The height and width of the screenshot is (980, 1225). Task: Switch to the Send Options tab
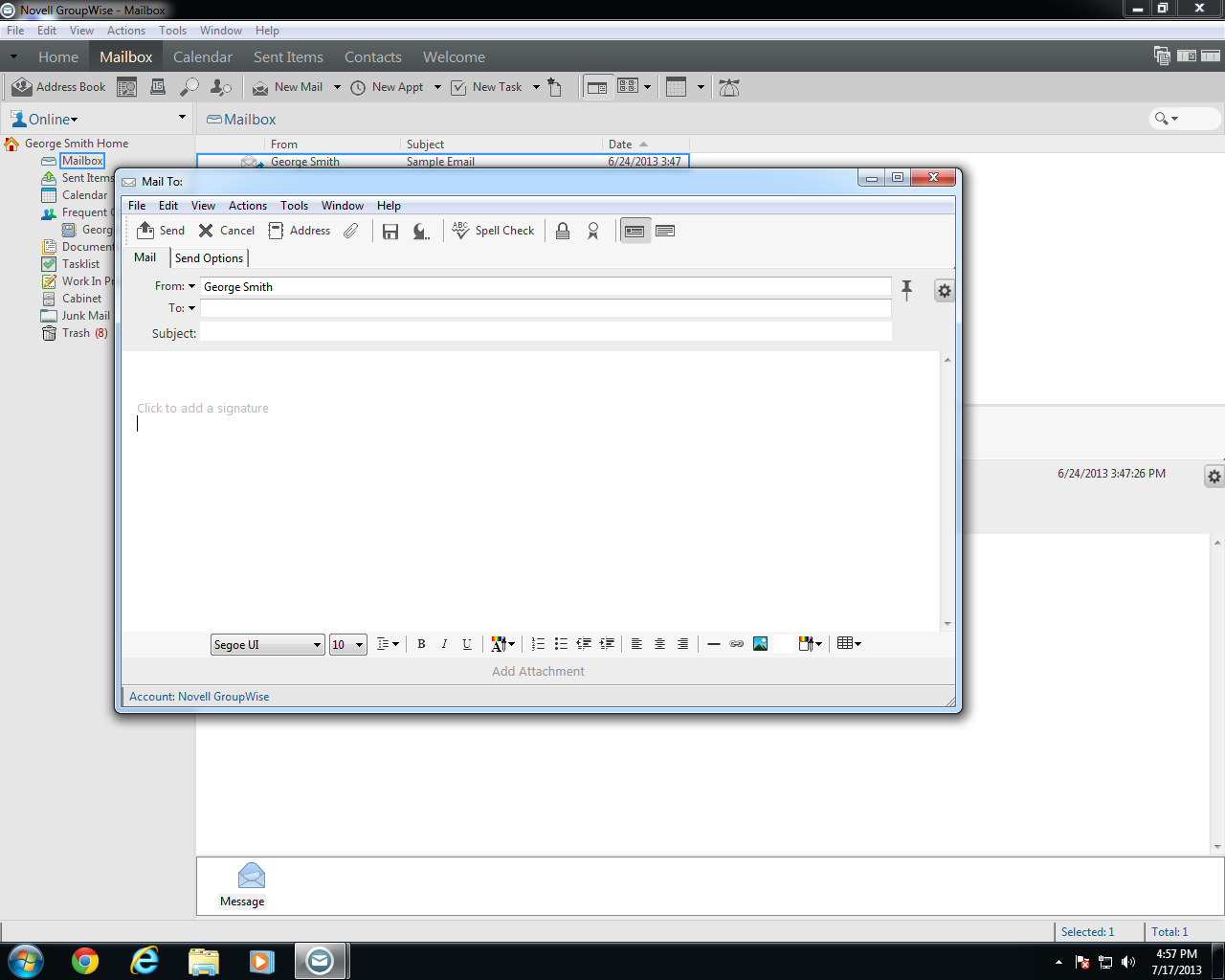(209, 258)
